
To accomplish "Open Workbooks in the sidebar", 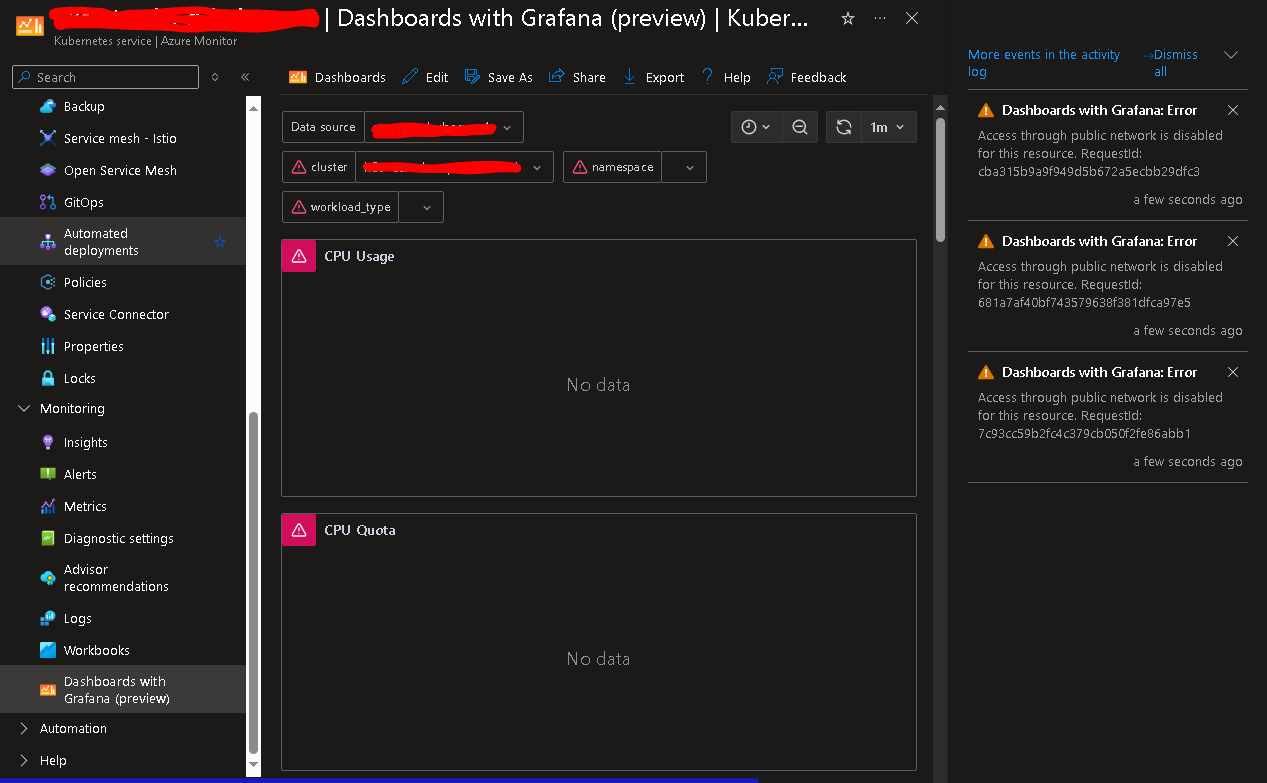I will click(x=97, y=650).
